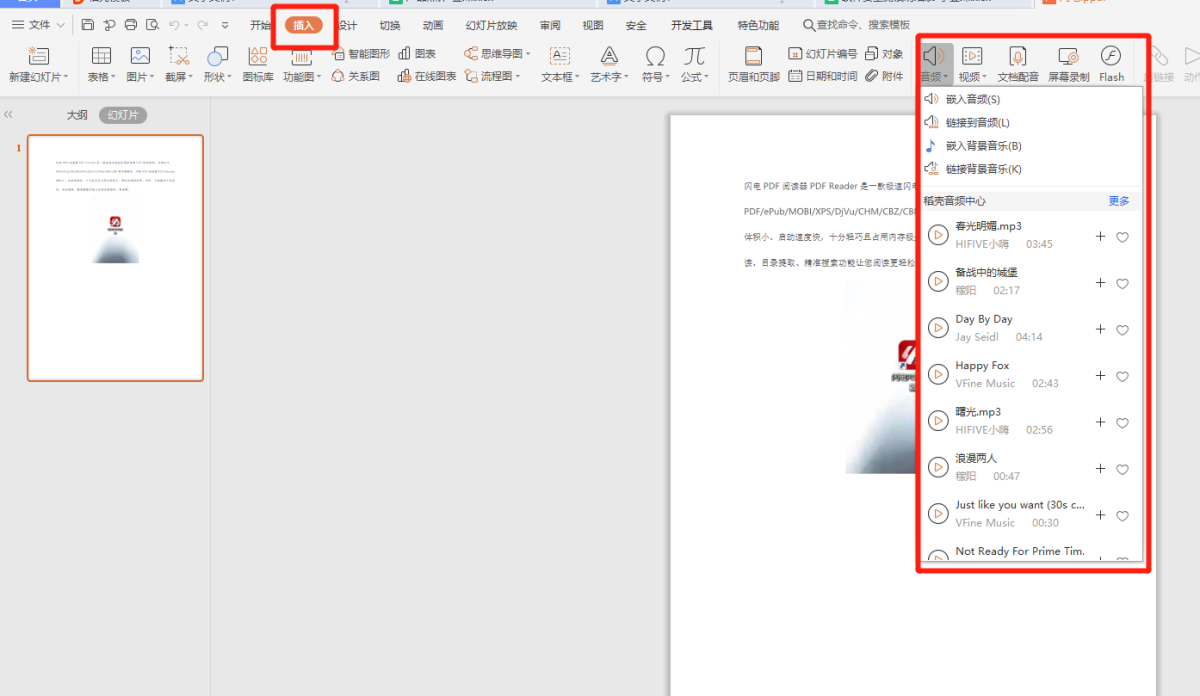
Task: Expand the Mind Map (思维导图) dropdown
Action: coord(497,54)
